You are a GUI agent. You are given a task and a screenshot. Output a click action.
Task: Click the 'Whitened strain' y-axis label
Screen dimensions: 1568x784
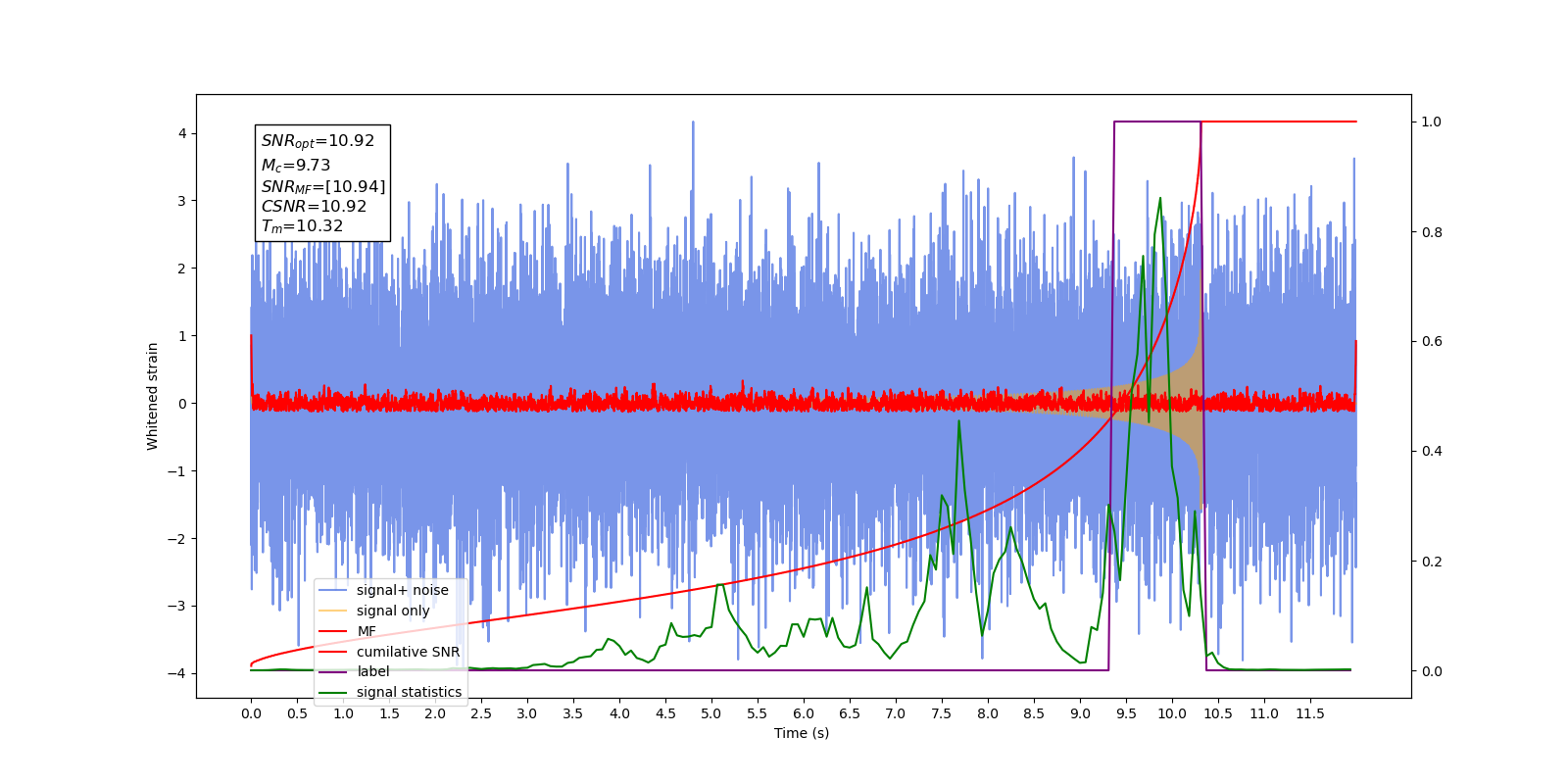(153, 396)
